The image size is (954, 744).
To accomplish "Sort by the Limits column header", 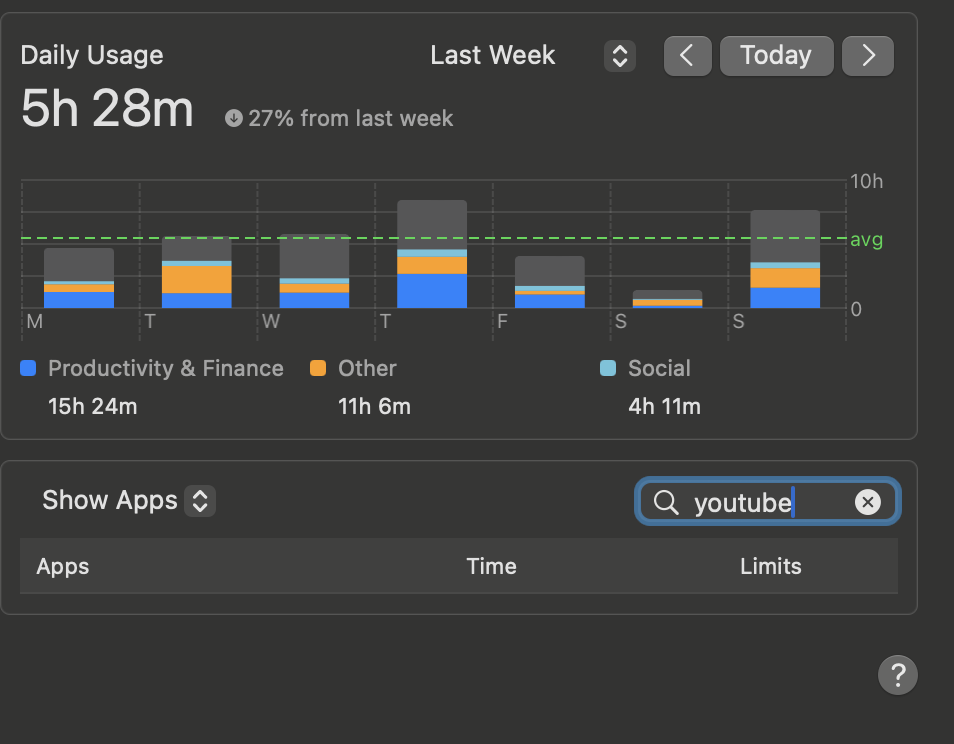I will (x=770, y=566).
